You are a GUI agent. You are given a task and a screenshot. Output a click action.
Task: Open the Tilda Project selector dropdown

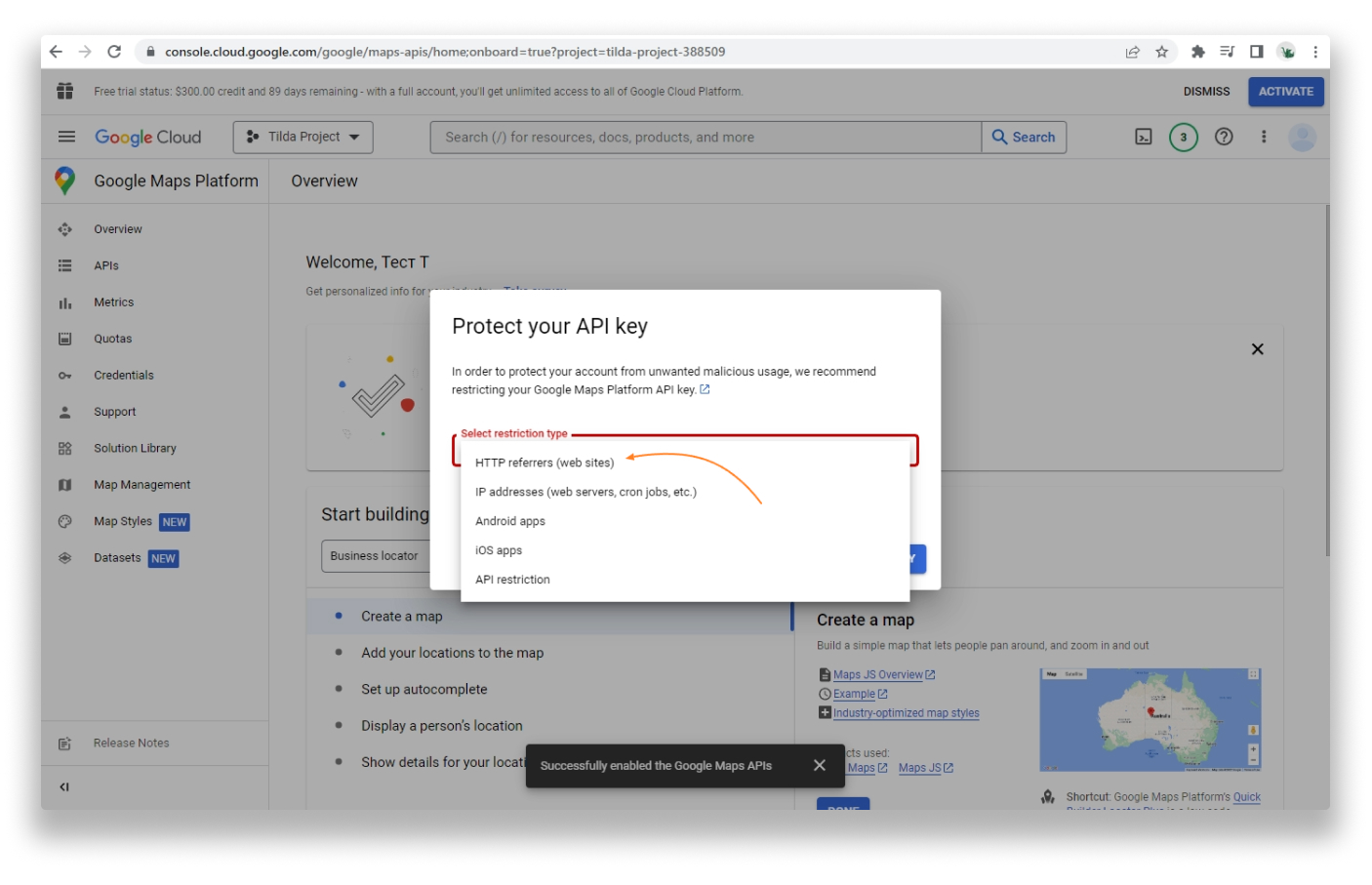[x=303, y=137]
